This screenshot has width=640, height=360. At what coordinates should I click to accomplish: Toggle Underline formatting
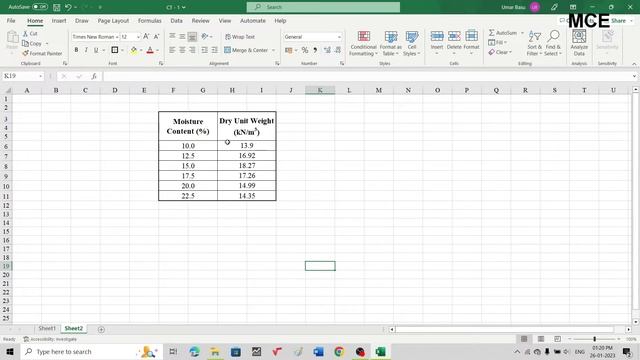96,50
